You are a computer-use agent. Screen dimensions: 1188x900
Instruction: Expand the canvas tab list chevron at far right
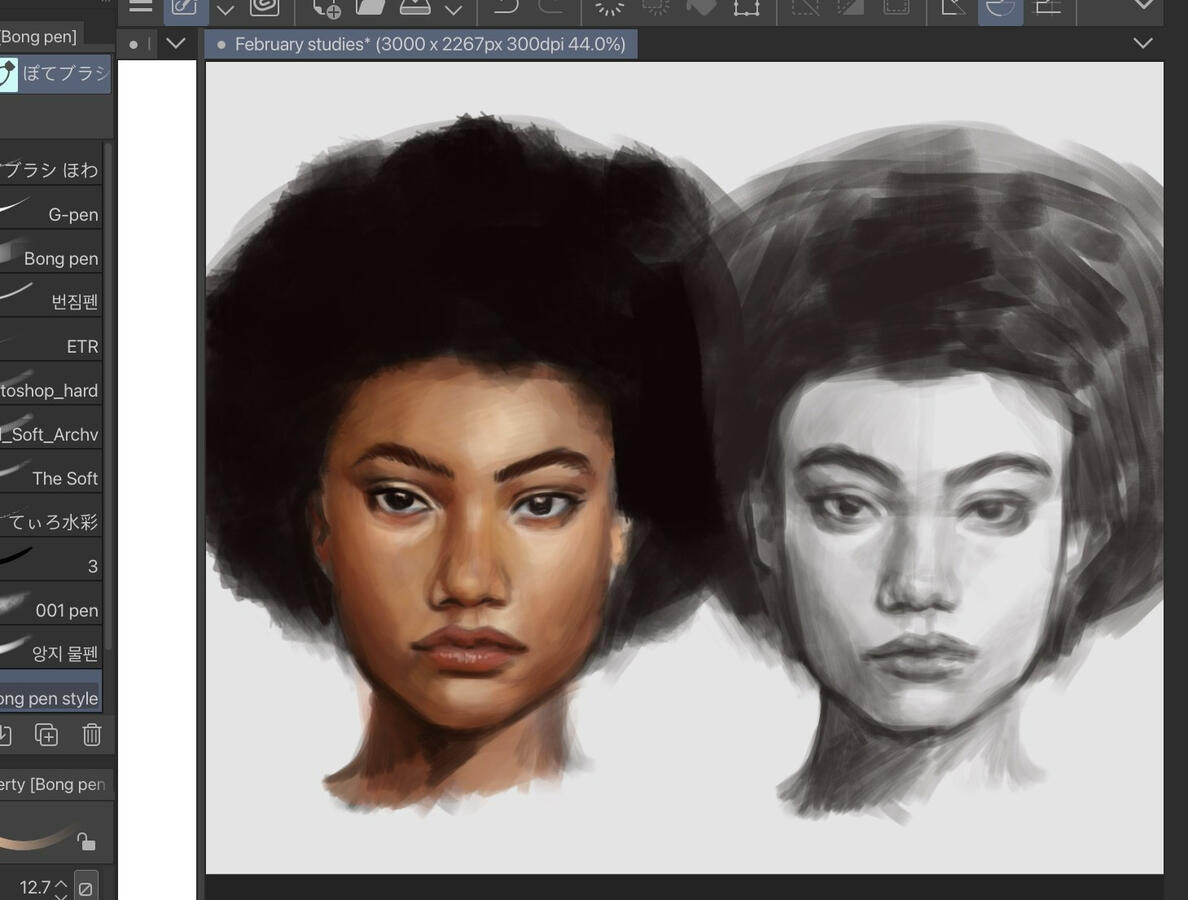1143,43
